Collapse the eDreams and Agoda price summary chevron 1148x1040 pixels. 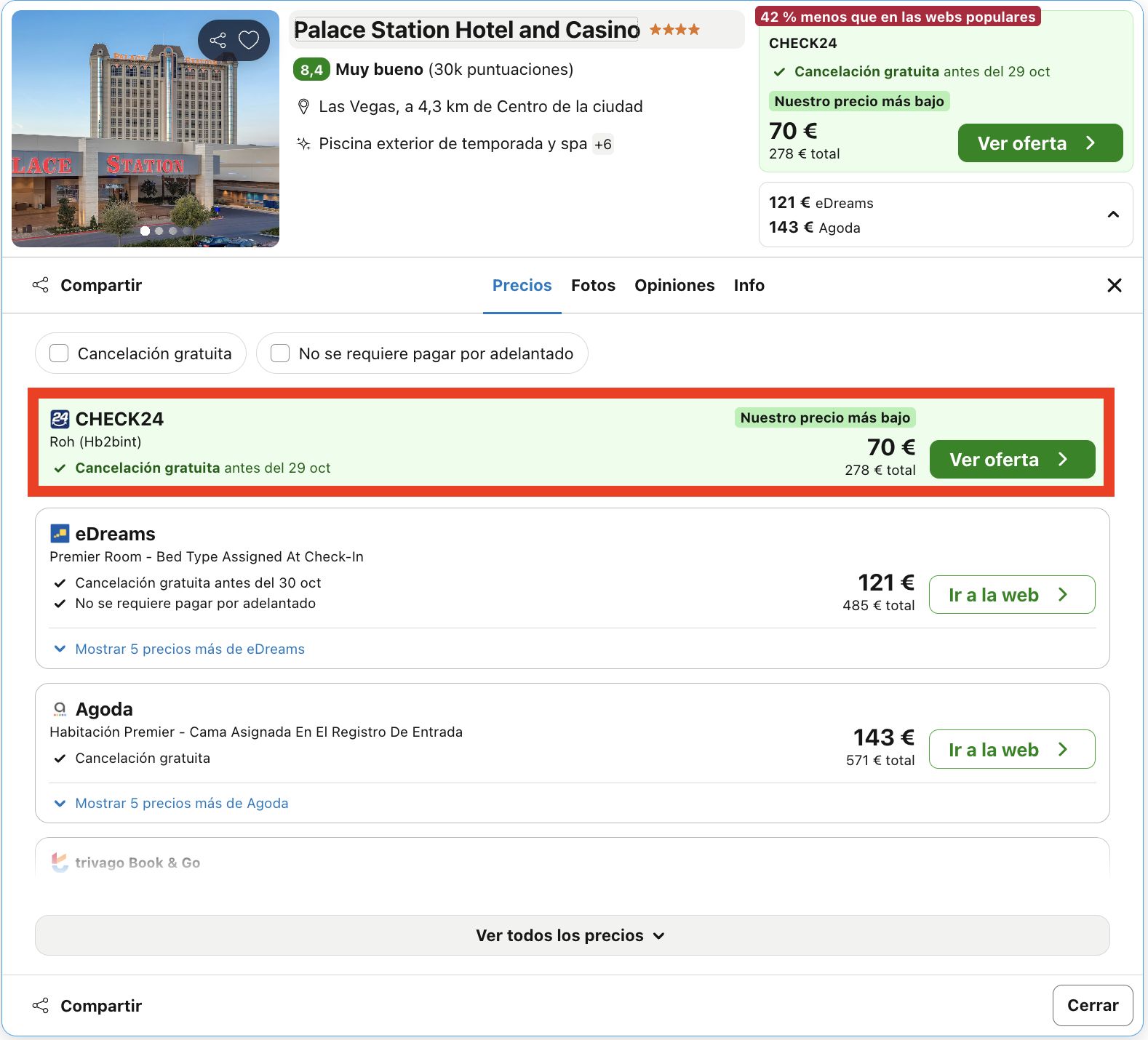point(1113,215)
